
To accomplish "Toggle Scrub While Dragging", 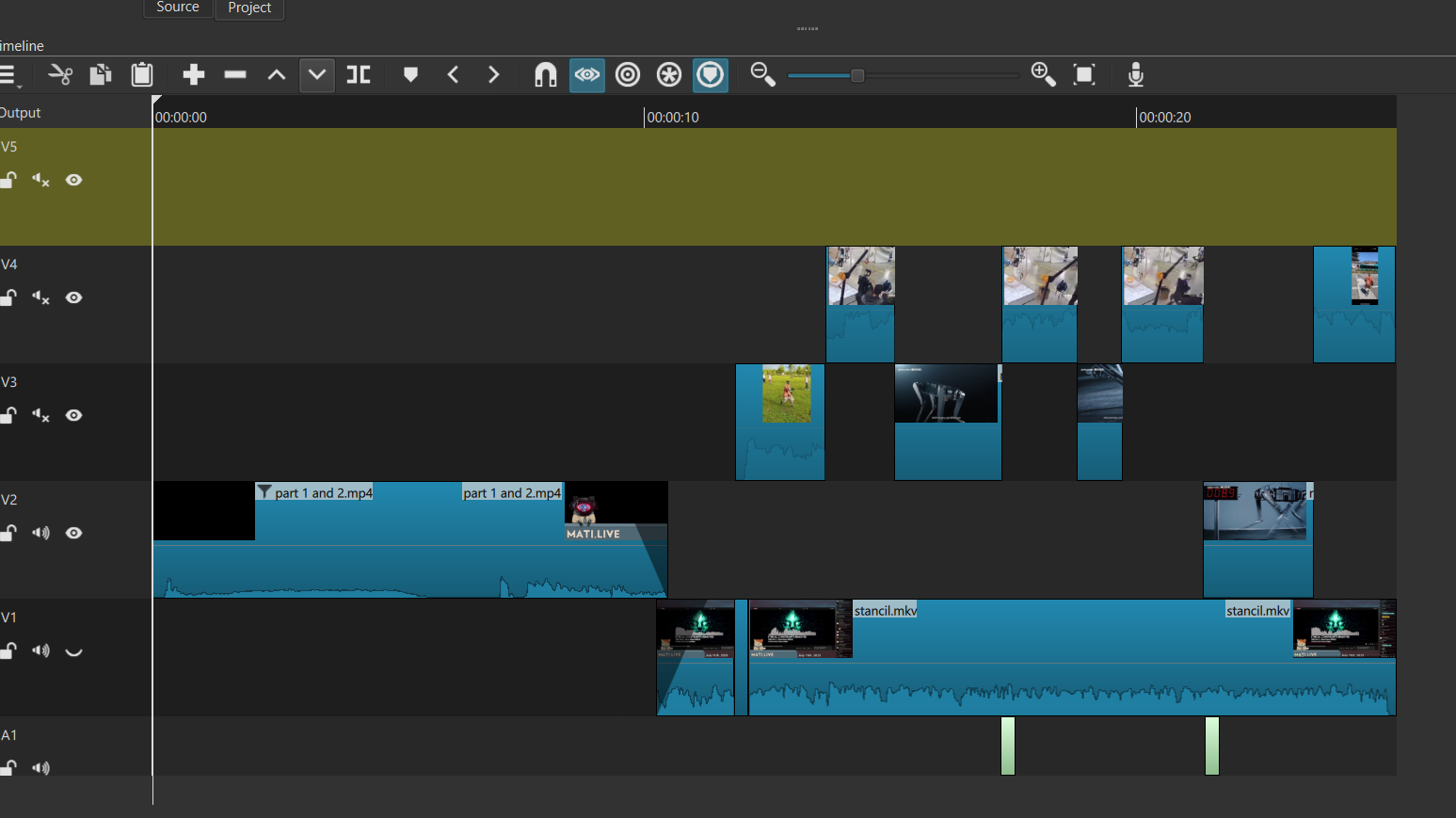I will [x=587, y=74].
